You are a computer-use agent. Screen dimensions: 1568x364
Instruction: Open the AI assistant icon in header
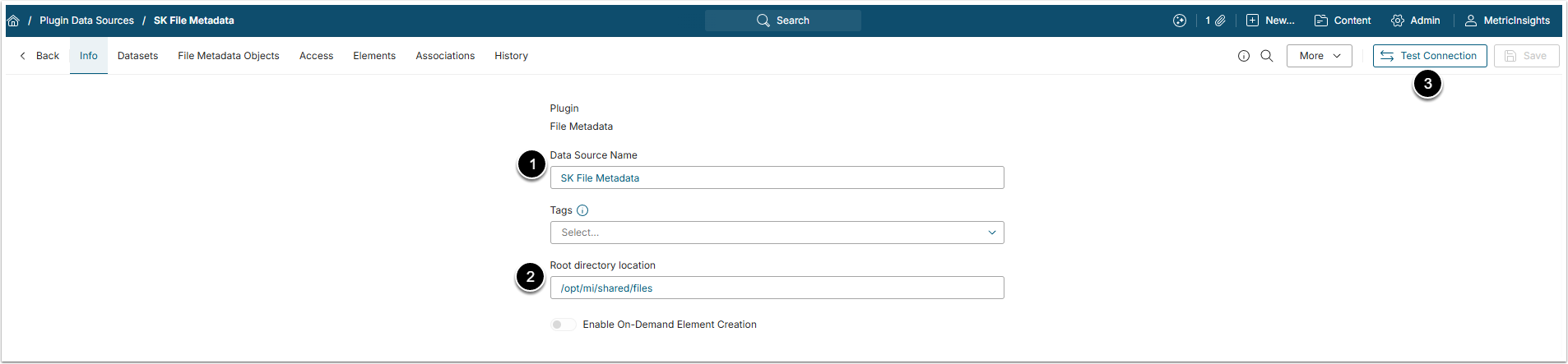[1180, 21]
